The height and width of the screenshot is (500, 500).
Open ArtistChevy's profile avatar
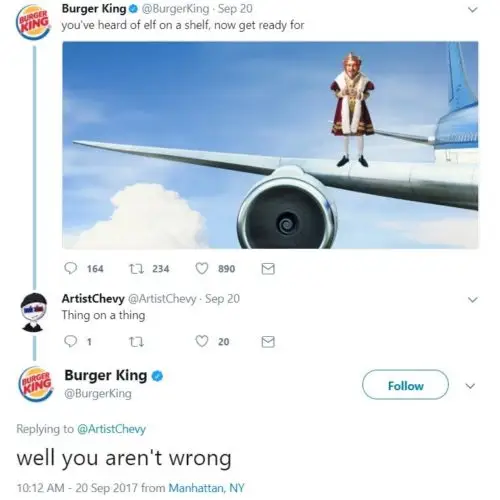(x=33, y=312)
